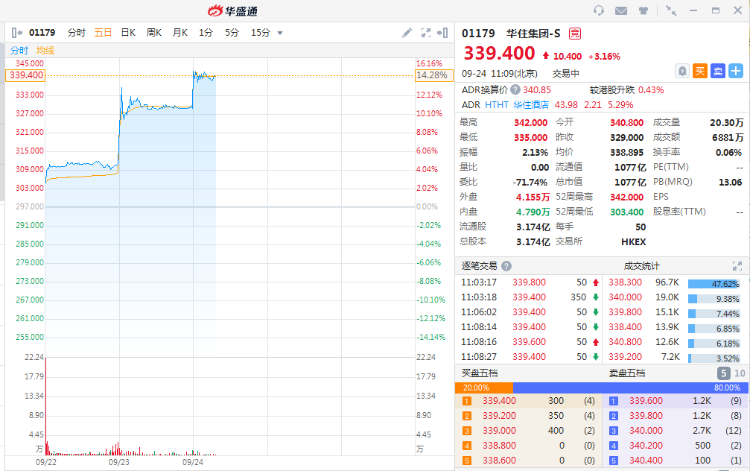750x471 pixels.
Task: Click the 华住集团-S stock name
Action: (533, 33)
